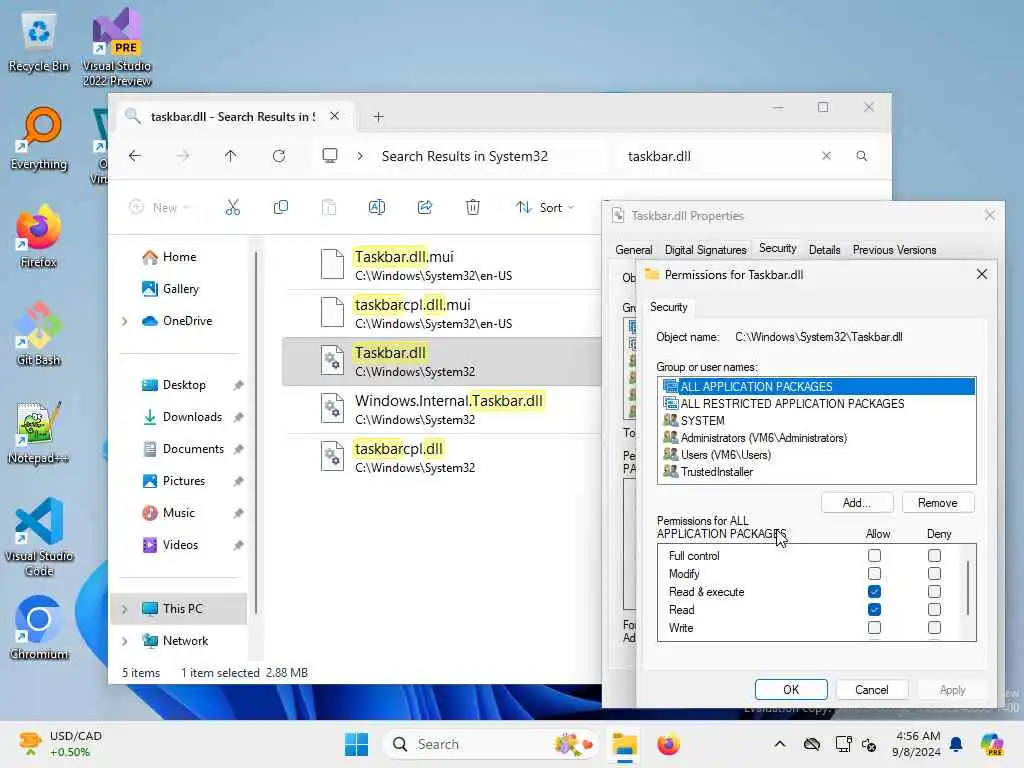Open the USD/CAD widget in taskbar

(60, 744)
